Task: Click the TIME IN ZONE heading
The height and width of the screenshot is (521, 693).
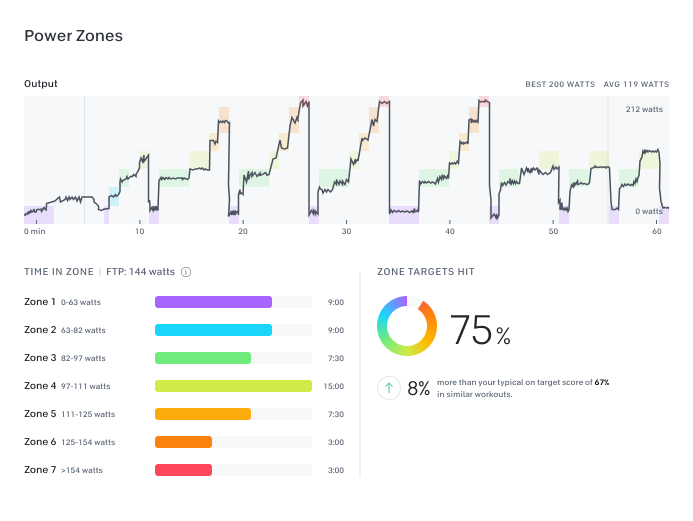Action: 58,271
